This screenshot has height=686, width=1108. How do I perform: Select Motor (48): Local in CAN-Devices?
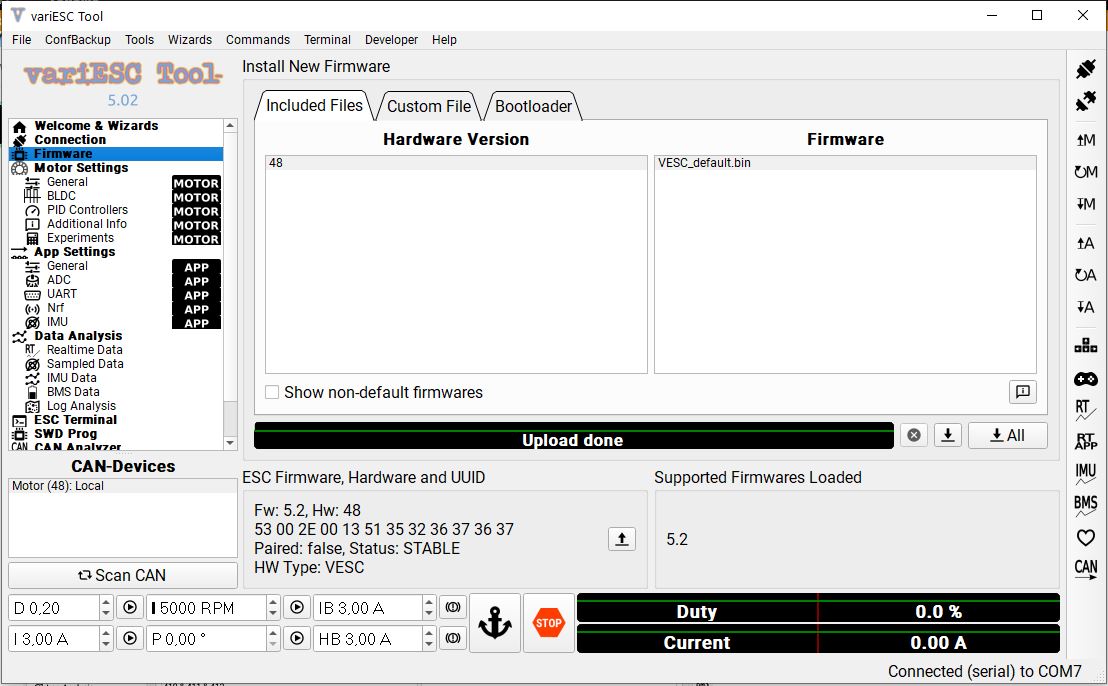coord(123,485)
